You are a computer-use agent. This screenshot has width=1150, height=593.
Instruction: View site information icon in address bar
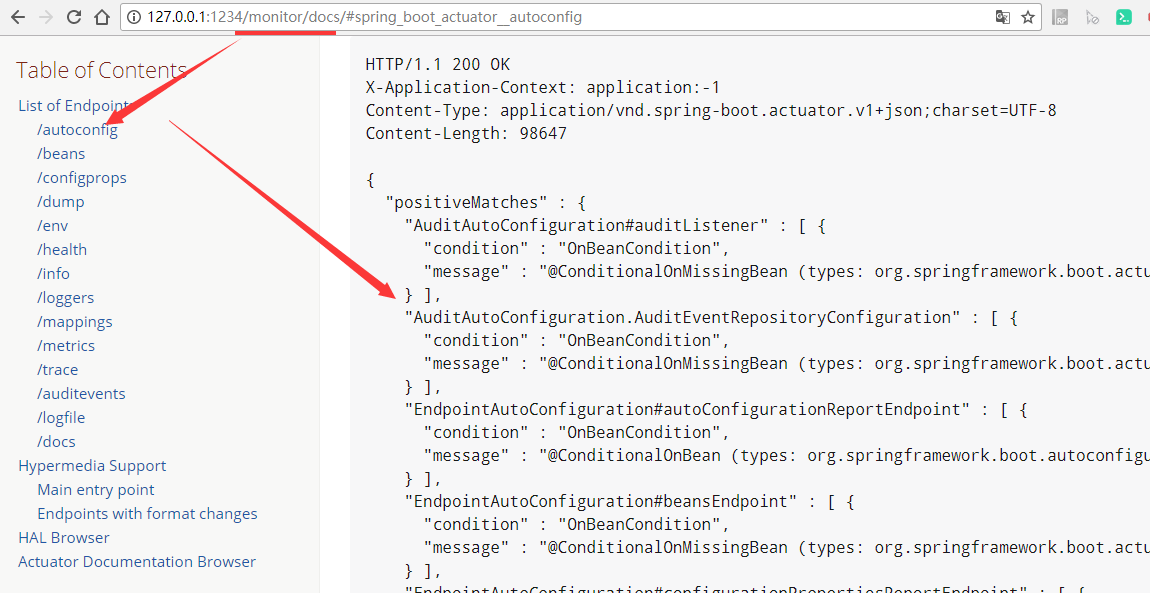click(134, 17)
